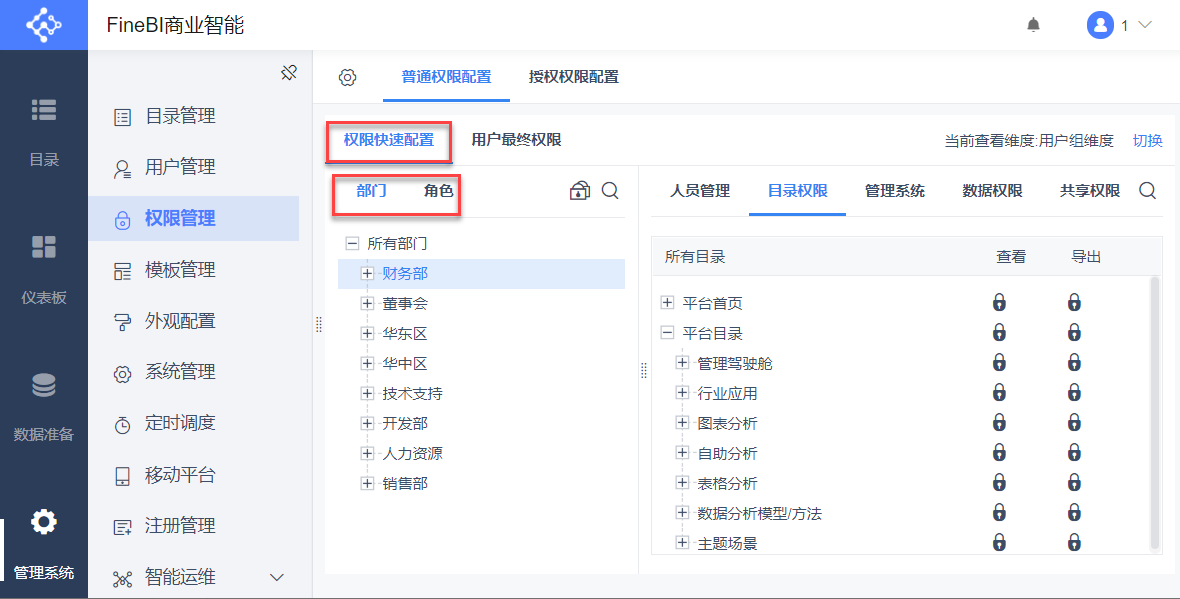
Task: Click the notification bell icon
Action: tap(1033, 25)
